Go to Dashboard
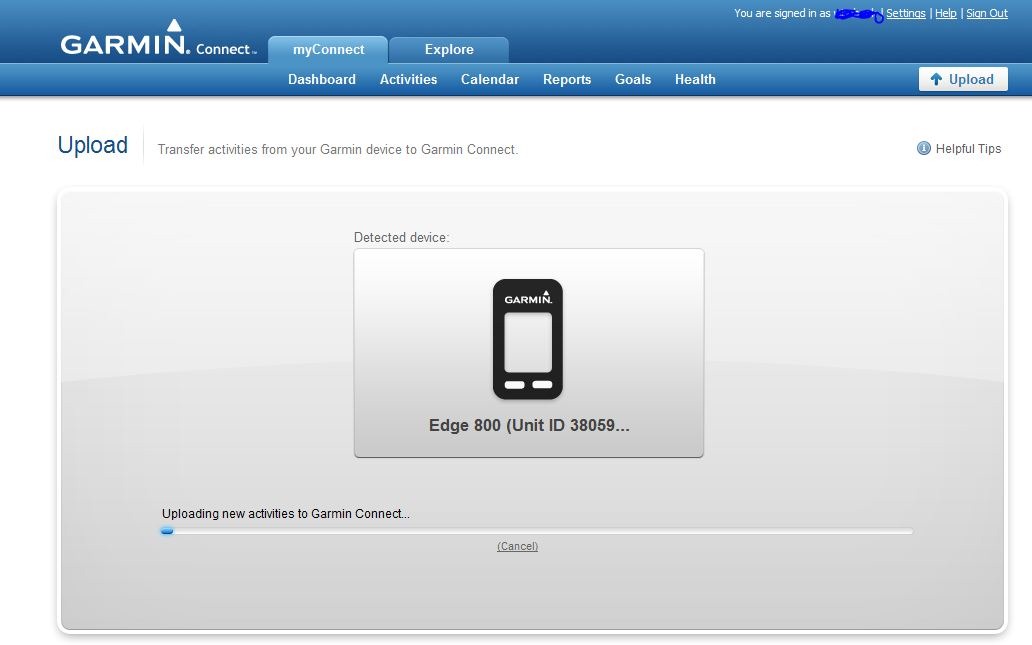The image size is (1032, 645). click(x=322, y=79)
